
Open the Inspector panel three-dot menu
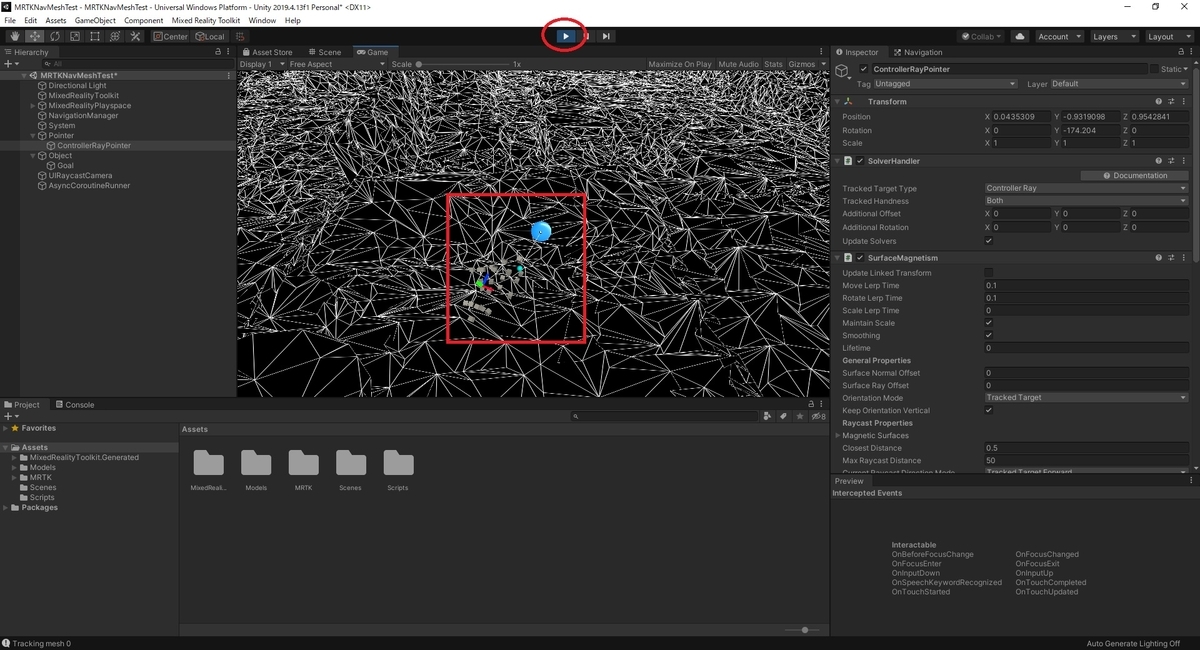coord(1191,52)
